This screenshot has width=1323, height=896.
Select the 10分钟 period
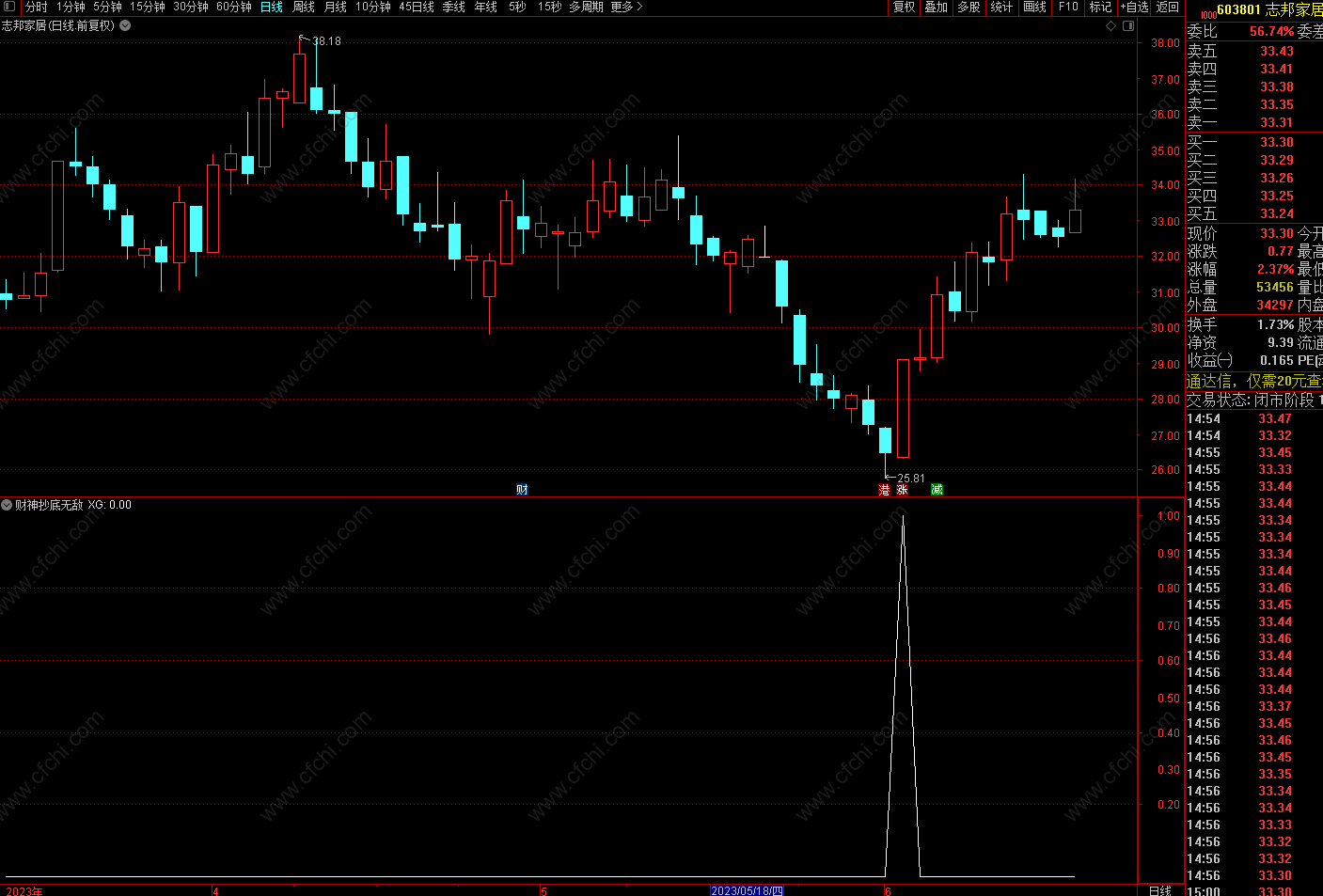click(x=373, y=7)
